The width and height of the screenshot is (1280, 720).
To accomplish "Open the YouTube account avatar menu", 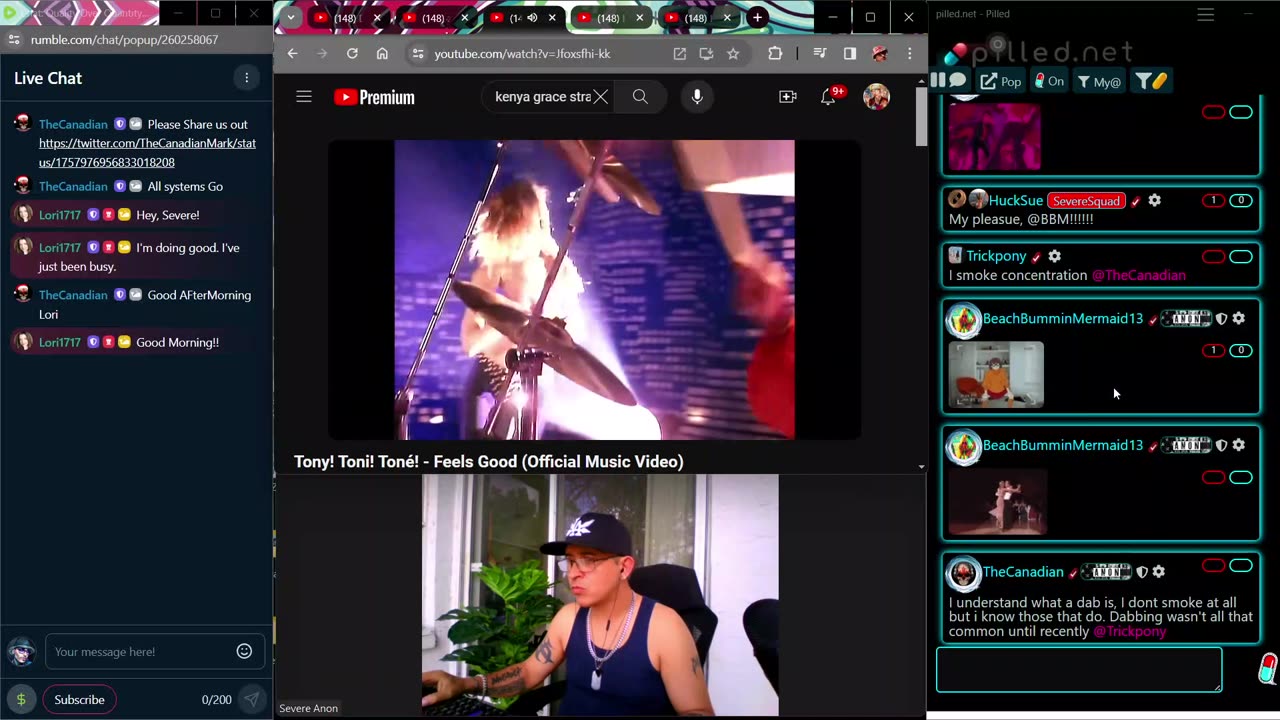I will coord(876,97).
